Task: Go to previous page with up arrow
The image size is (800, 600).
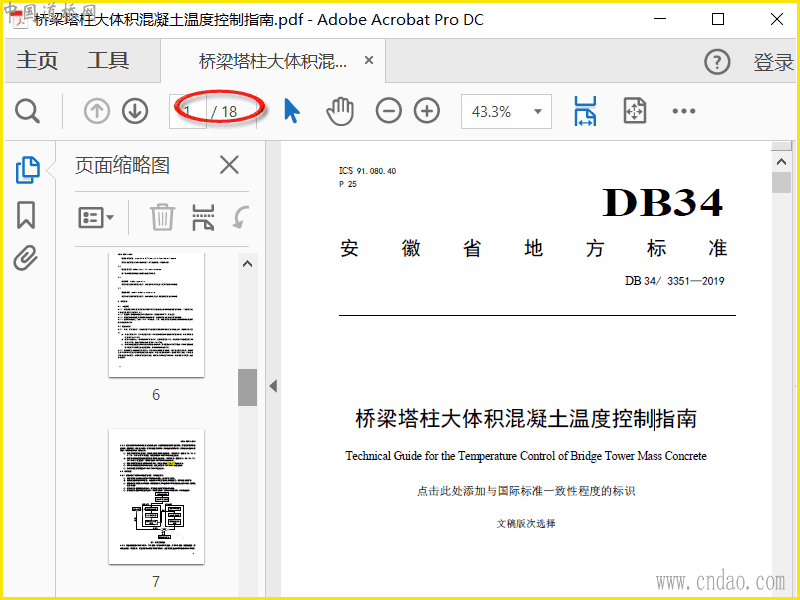Action: [97, 111]
